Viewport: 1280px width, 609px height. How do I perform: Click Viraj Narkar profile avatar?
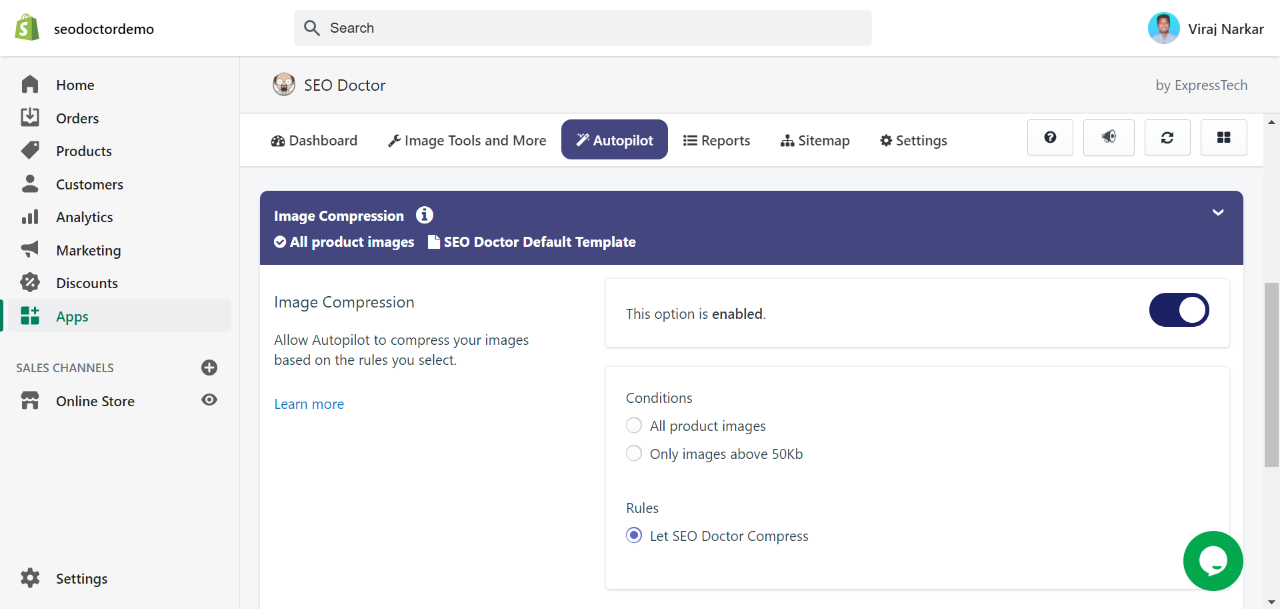pyautogui.click(x=1164, y=28)
